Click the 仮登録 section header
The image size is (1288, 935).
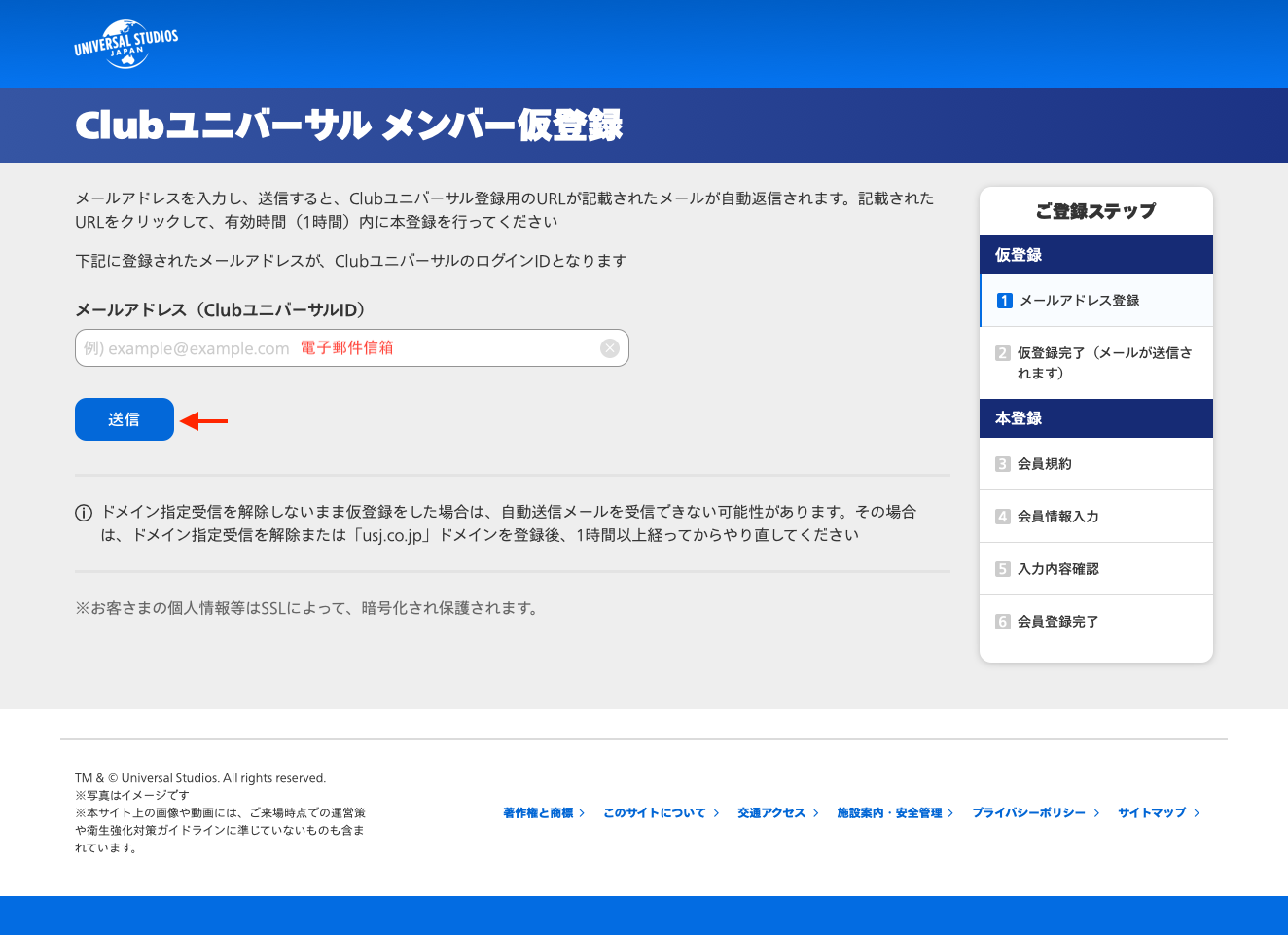[x=1096, y=255]
